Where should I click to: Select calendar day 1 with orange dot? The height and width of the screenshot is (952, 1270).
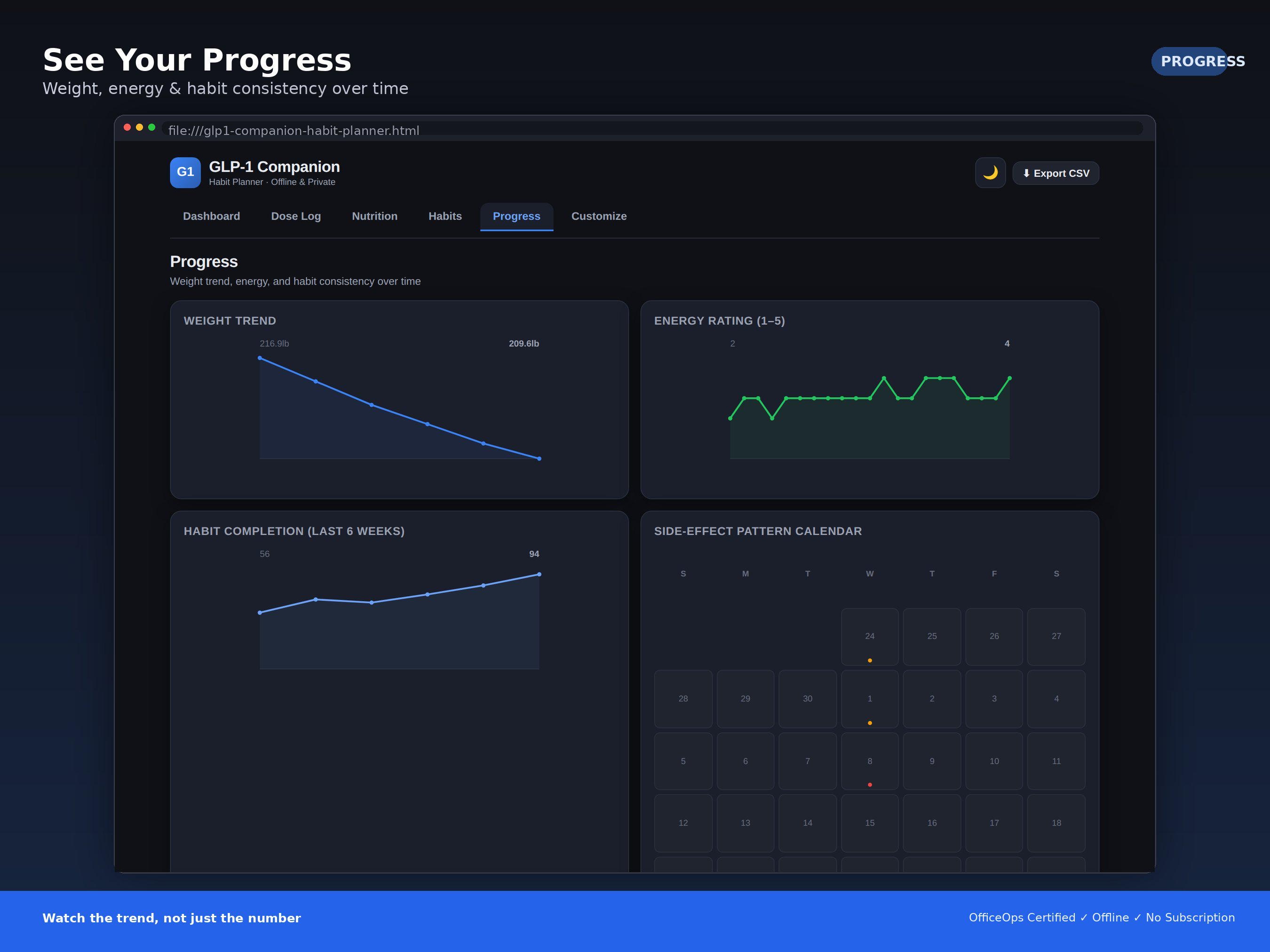869,699
